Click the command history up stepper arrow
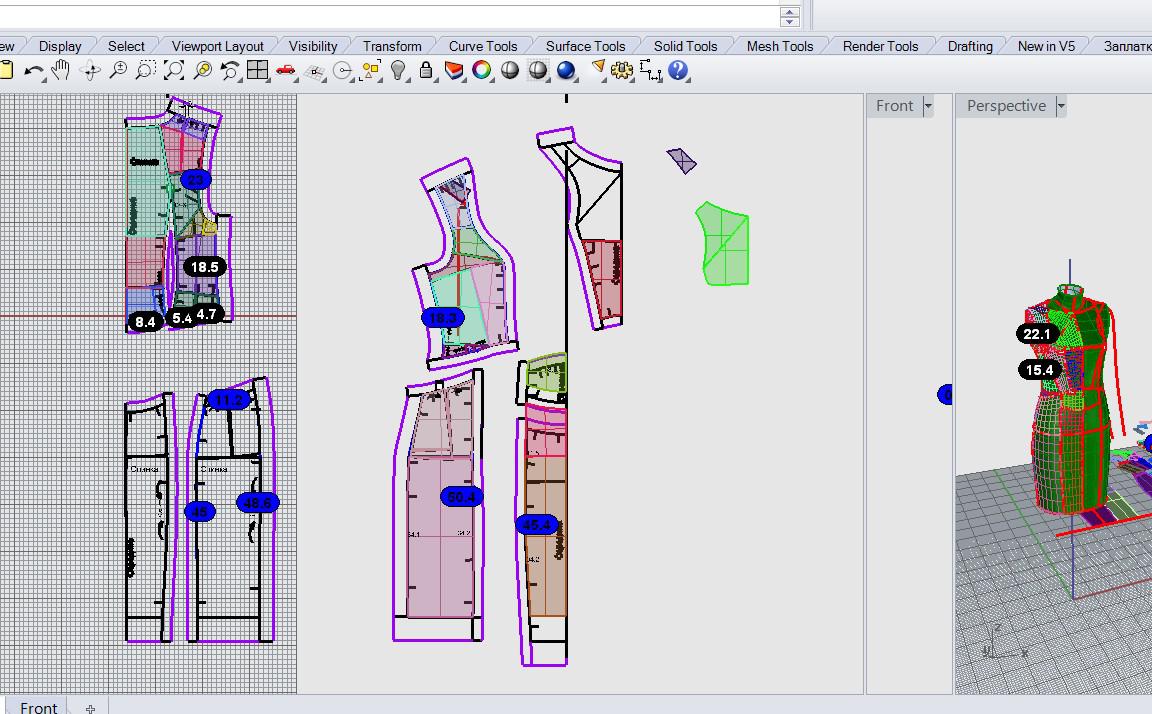The height and width of the screenshot is (714, 1152). pos(790,12)
